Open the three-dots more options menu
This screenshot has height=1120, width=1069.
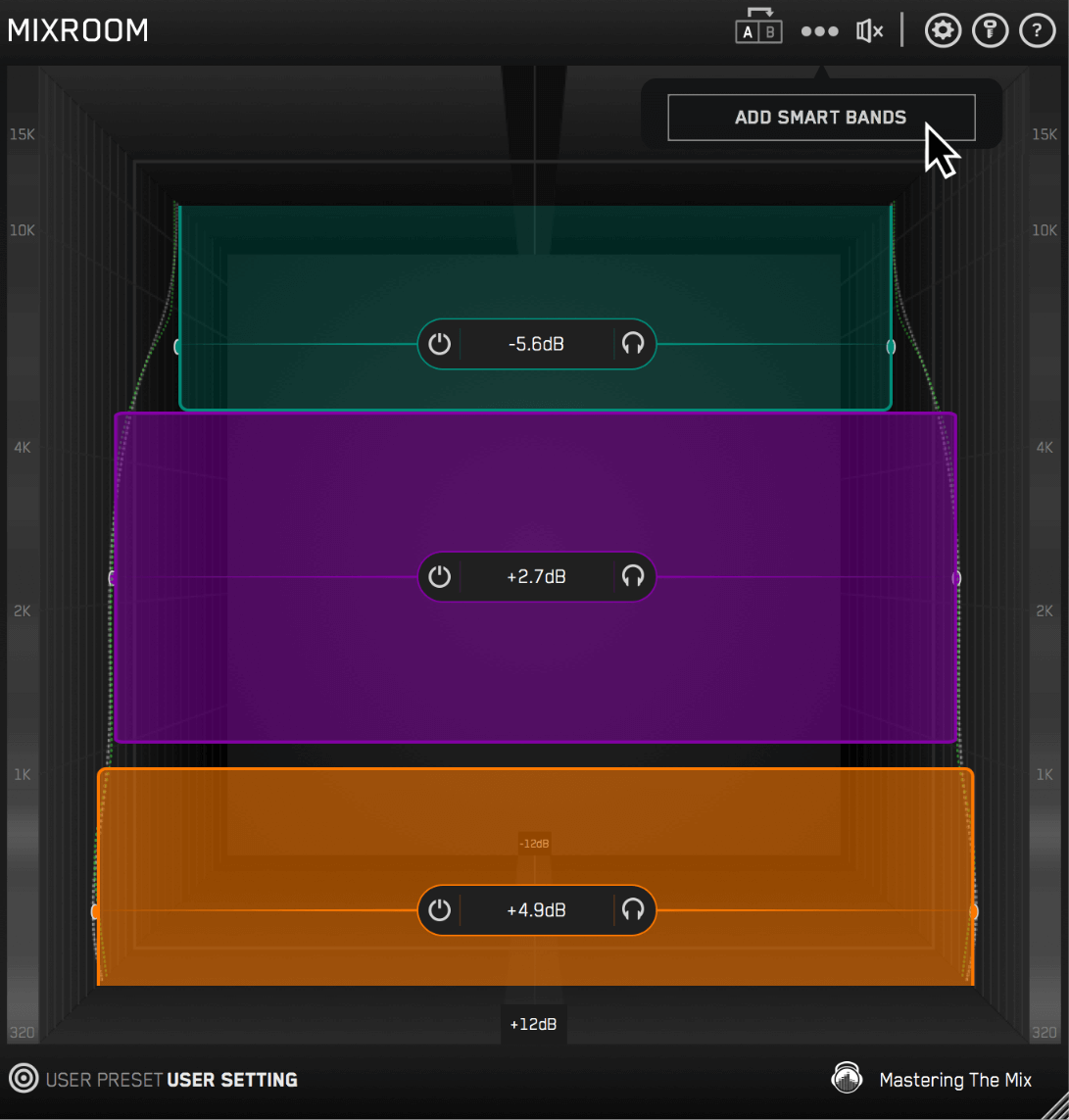coord(819,31)
